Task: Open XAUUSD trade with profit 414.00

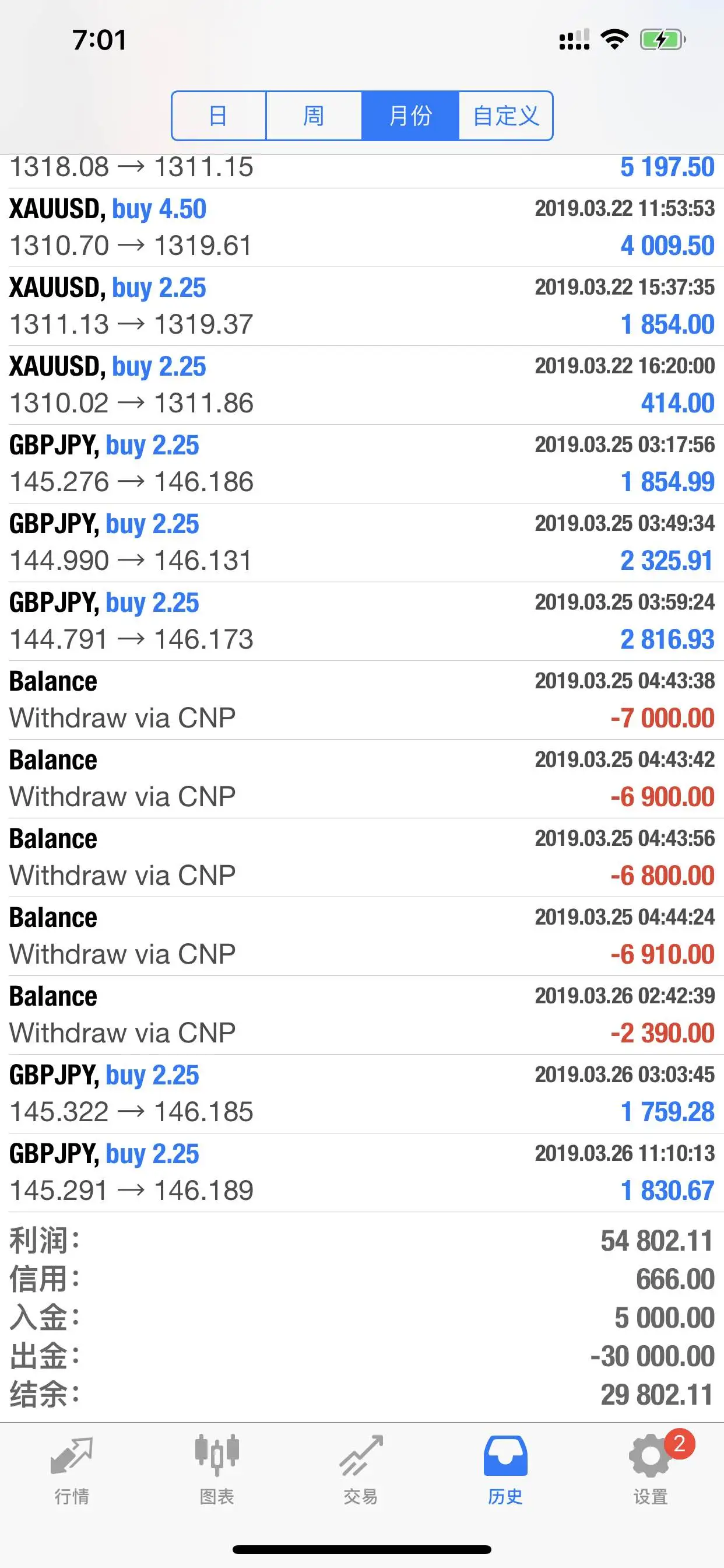Action: (362, 386)
